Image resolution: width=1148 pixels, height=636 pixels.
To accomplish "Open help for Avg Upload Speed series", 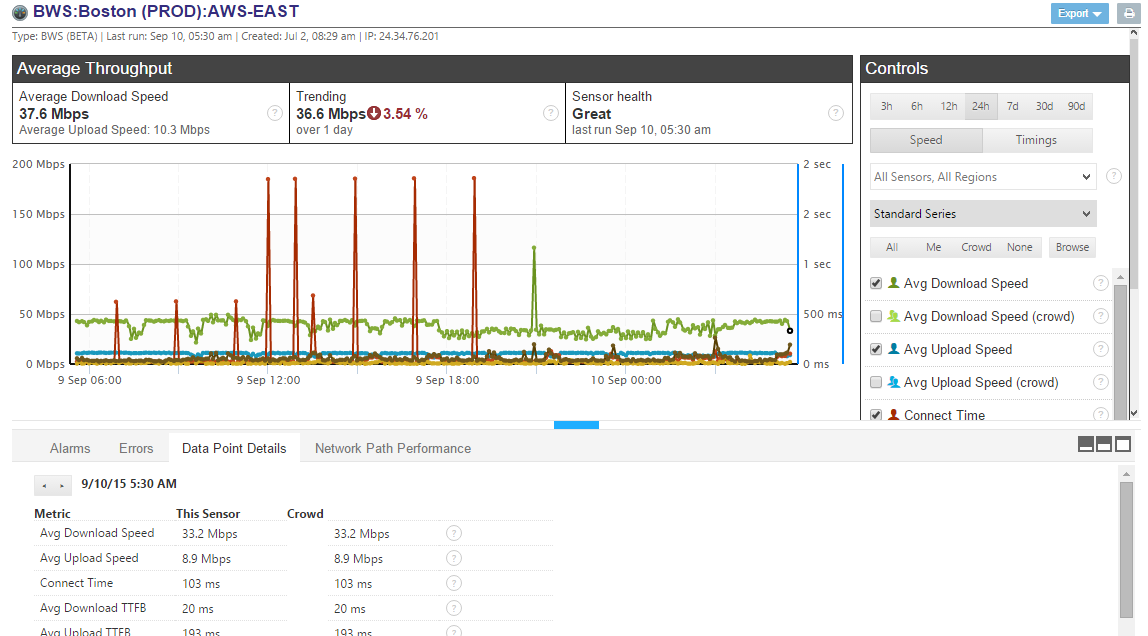I will point(1100,349).
